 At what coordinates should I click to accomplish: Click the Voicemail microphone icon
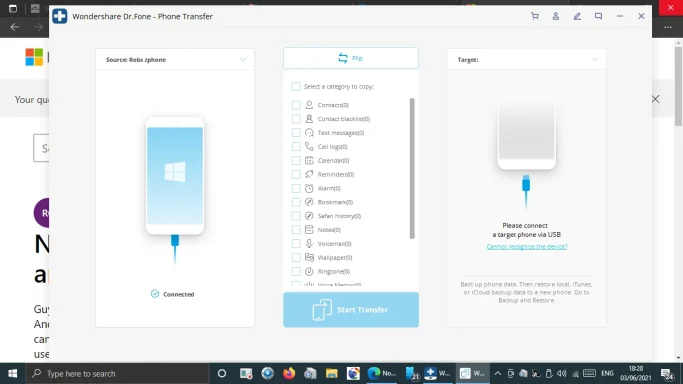[309, 244]
